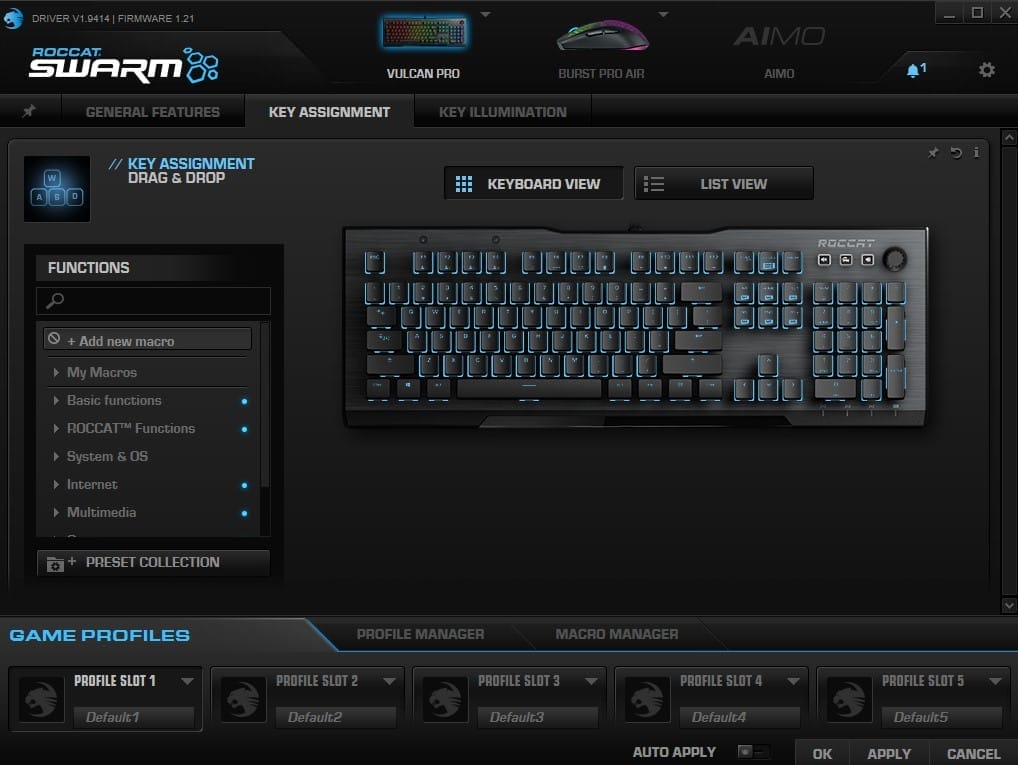Switch to the Macro Manager tab
Viewport: 1018px width, 765px height.
click(616, 634)
